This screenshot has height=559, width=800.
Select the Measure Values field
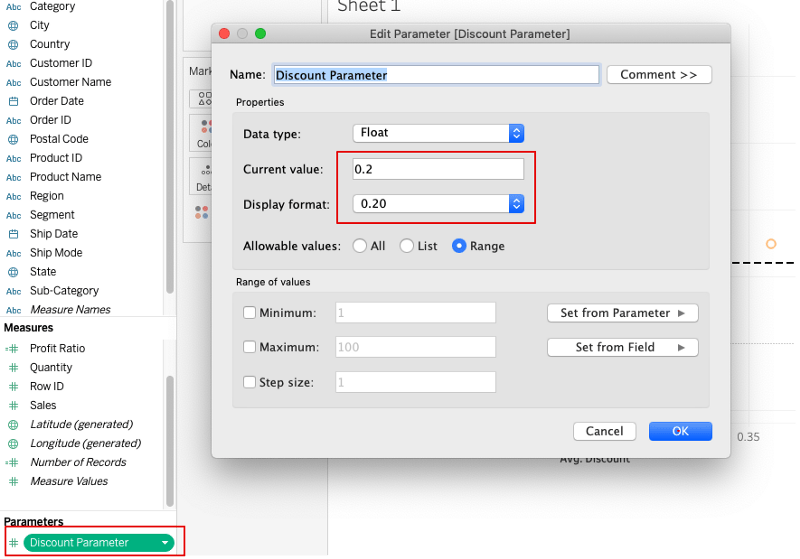point(69,481)
